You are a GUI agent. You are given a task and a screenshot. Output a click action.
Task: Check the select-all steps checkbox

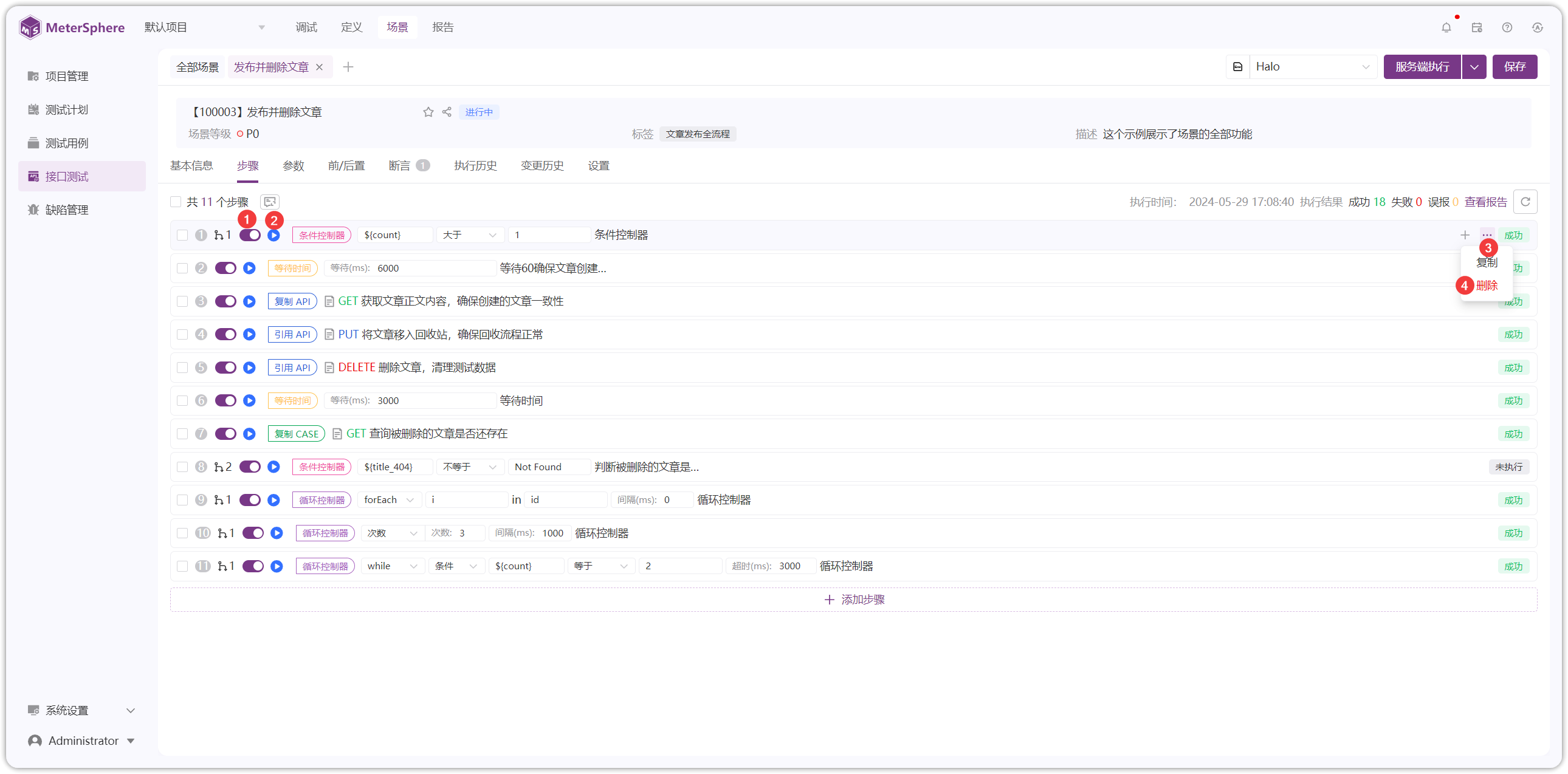tap(176, 202)
